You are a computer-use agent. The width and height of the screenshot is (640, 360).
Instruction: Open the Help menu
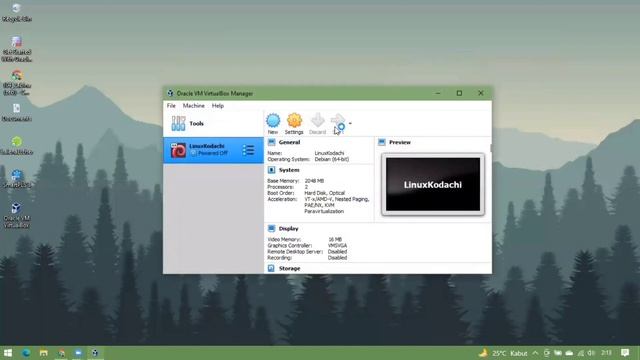[x=218, y=106]
